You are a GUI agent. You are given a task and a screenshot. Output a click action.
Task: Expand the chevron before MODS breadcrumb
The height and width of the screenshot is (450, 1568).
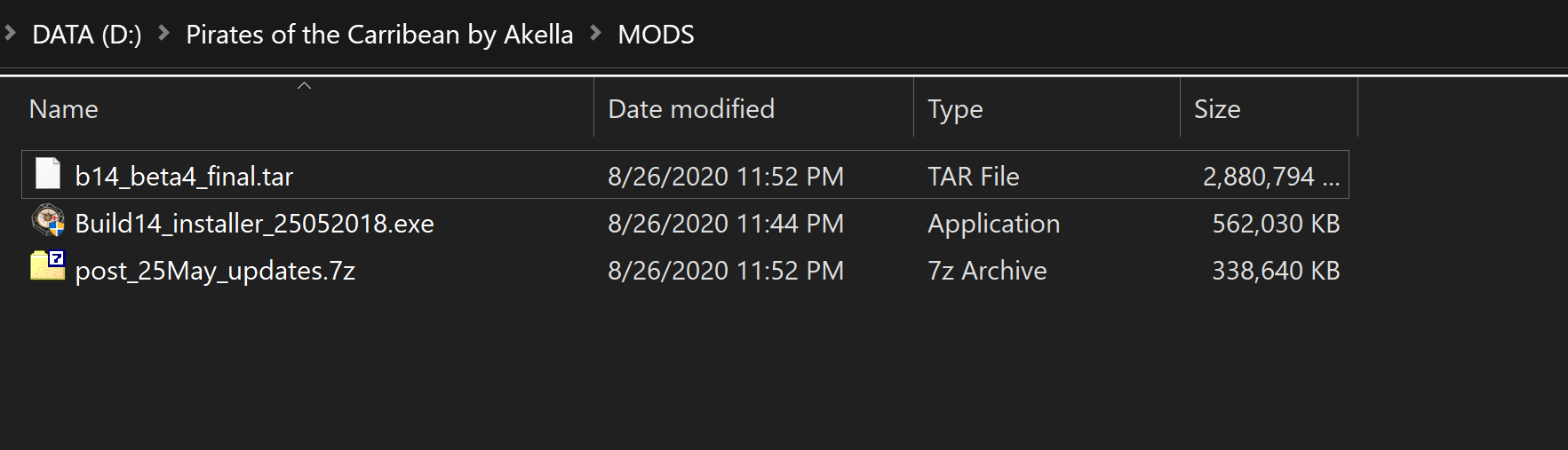pyautogui.click(x=595, y=34)
